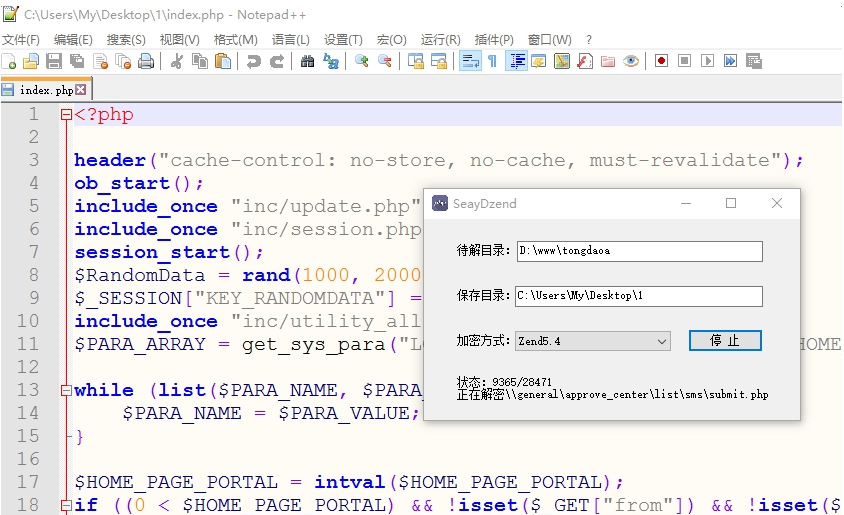Click the New file toolbar icon
The width and height of the screenshot is (844, 515).
point(9,61)
